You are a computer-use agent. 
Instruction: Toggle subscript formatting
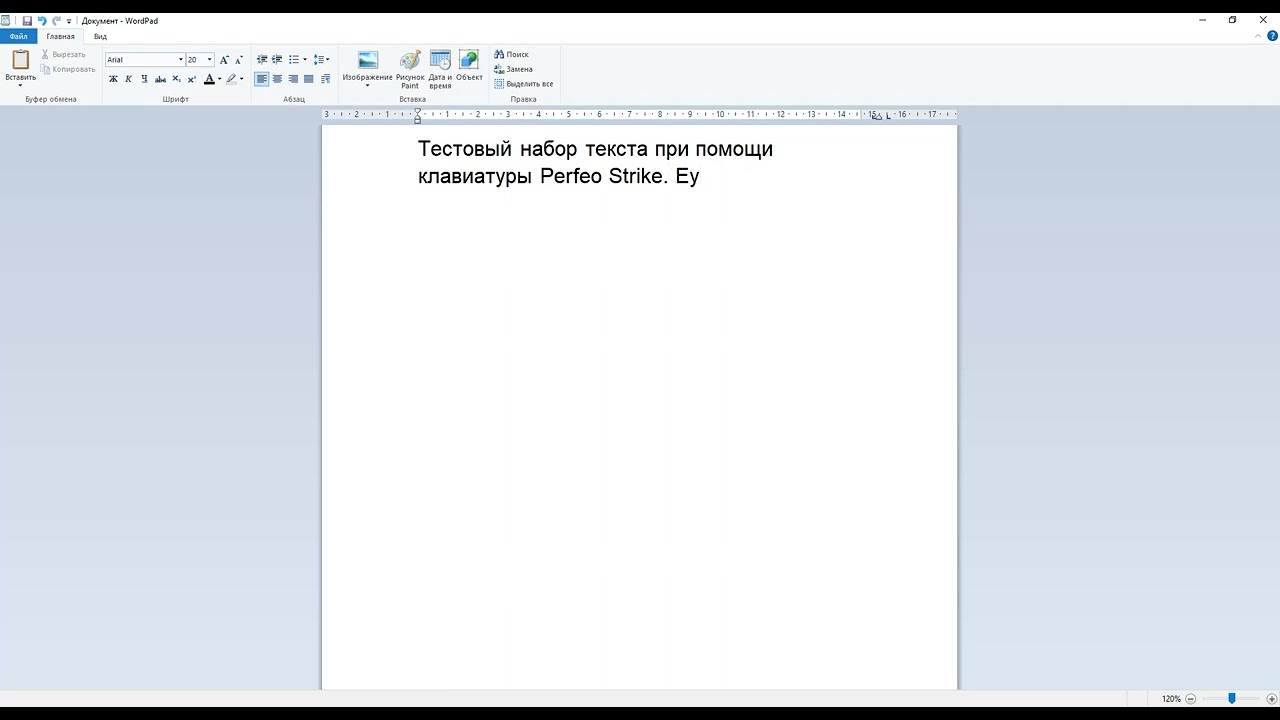176,79
